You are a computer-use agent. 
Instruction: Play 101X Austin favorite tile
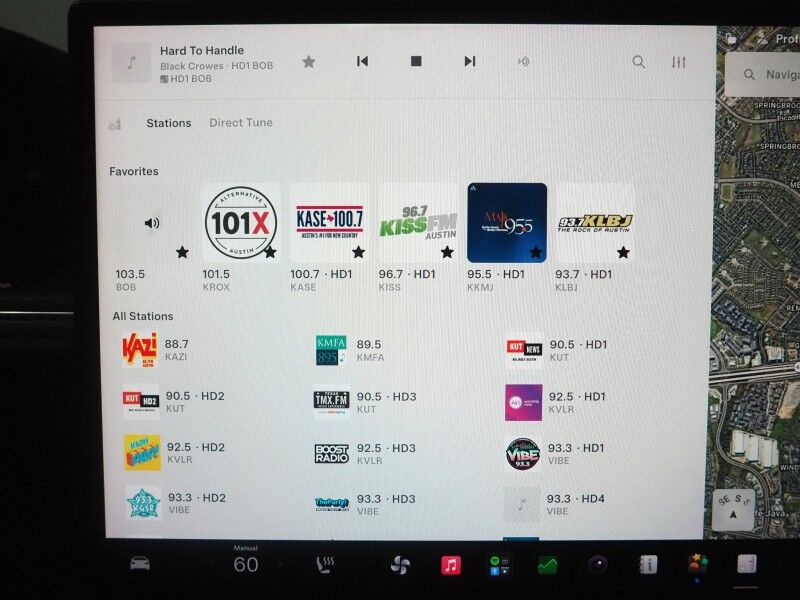pyautogui.click(x=241, y=223)
